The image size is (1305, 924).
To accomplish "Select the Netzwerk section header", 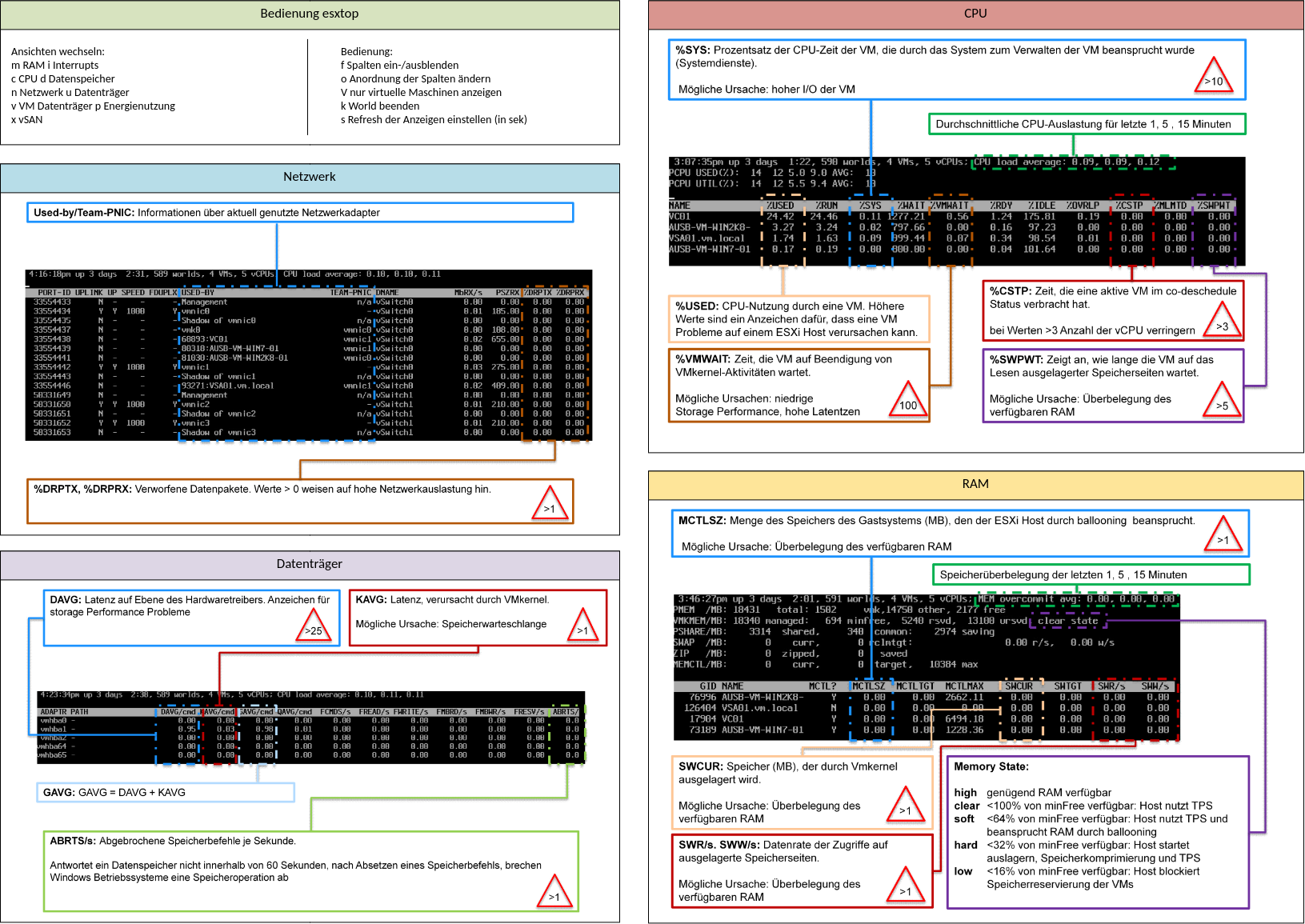I will 310,177.
